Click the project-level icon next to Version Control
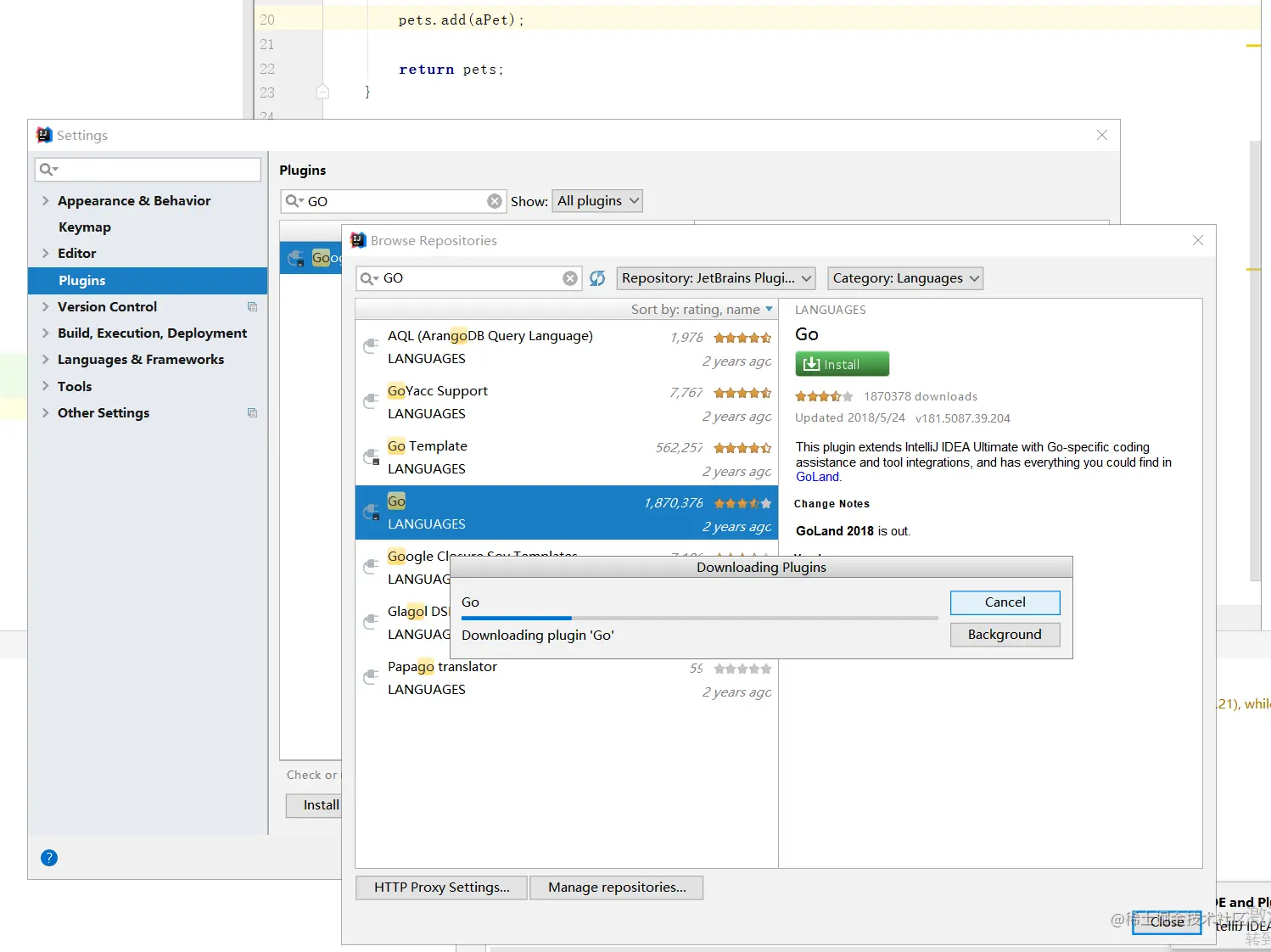 (x=252, y=307)
